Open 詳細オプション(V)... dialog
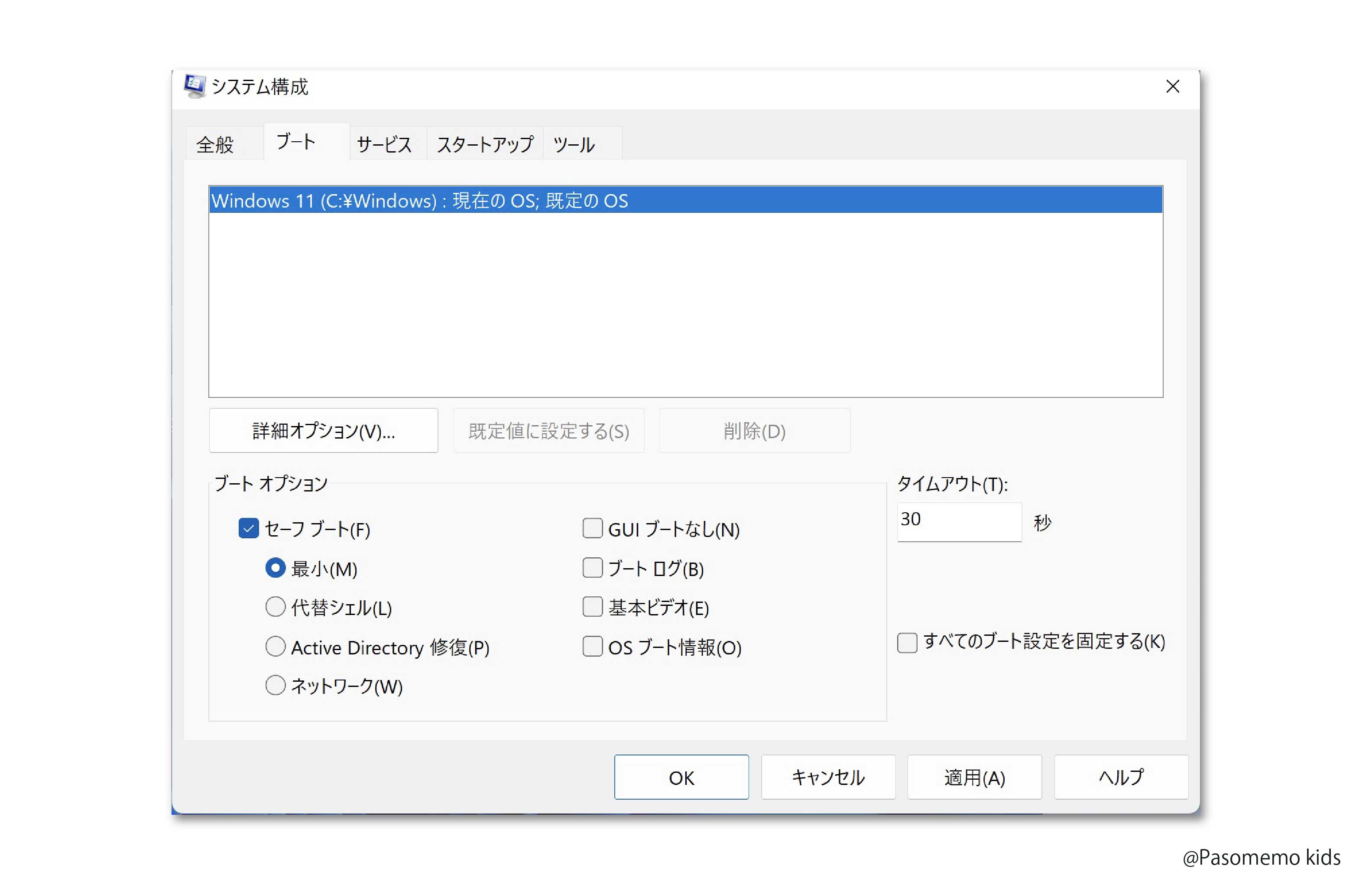Image resolution: width=1372 pixels, height=885 pixels. click(323, 430)
